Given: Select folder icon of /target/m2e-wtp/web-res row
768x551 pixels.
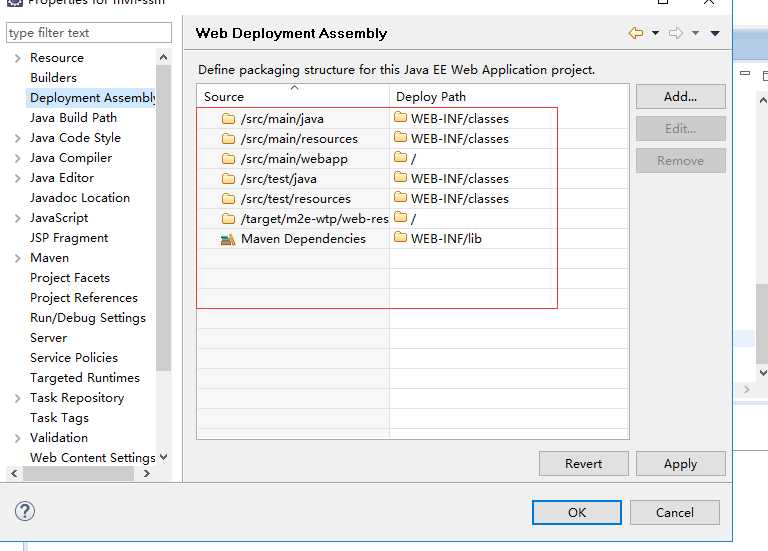Looking at the screenshot, I should pos(228,218).
